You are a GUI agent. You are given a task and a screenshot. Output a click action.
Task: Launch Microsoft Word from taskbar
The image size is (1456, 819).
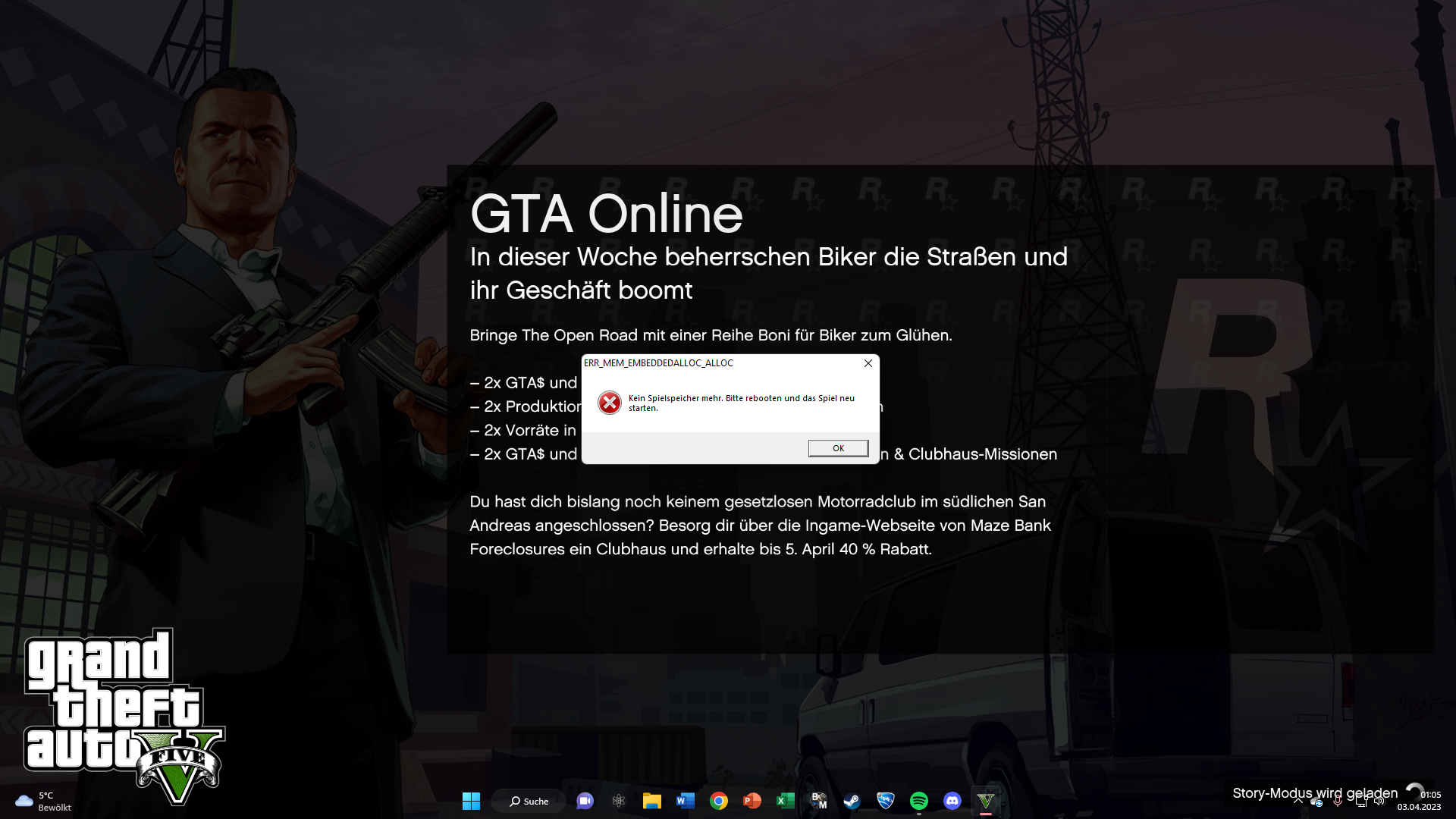point(686,801)
